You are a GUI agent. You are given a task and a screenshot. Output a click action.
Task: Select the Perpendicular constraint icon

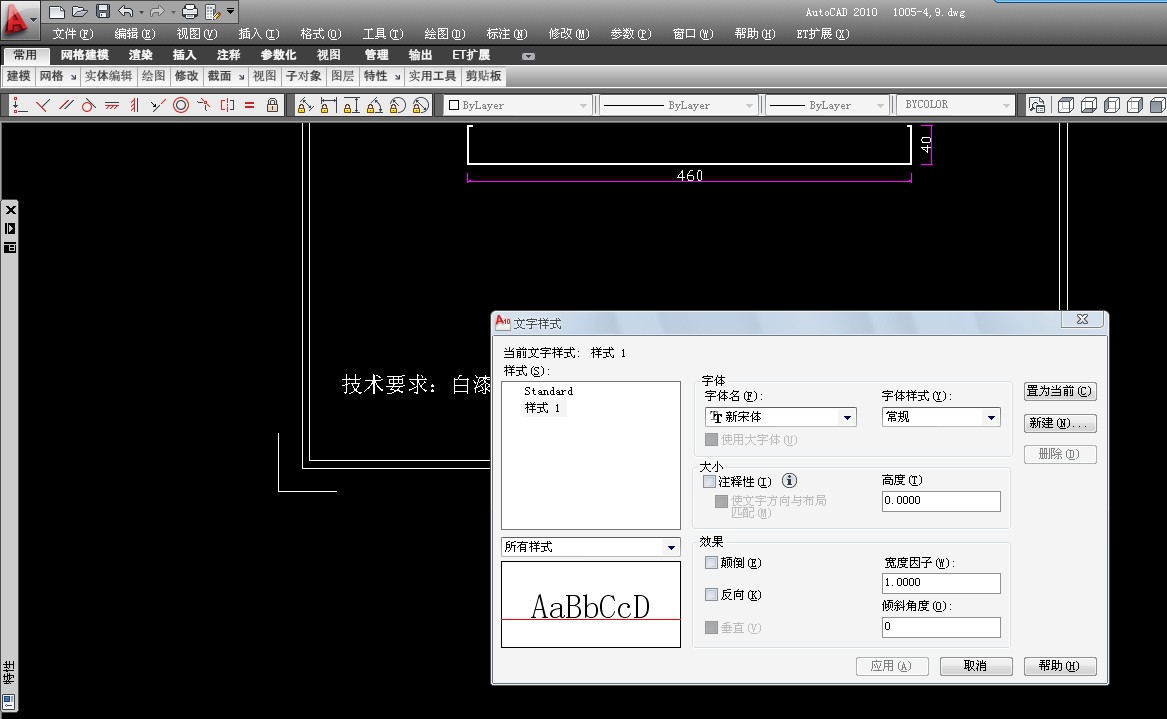click(x=42, y=106)
